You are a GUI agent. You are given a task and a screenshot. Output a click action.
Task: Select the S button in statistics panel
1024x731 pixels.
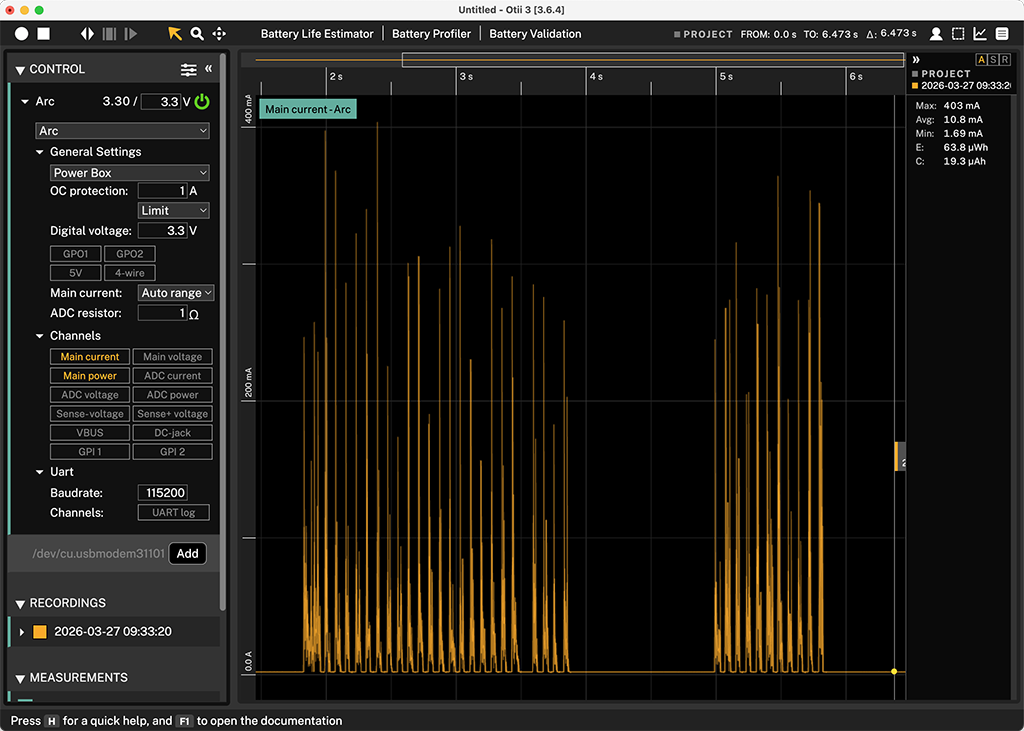[x=993, y=59]
